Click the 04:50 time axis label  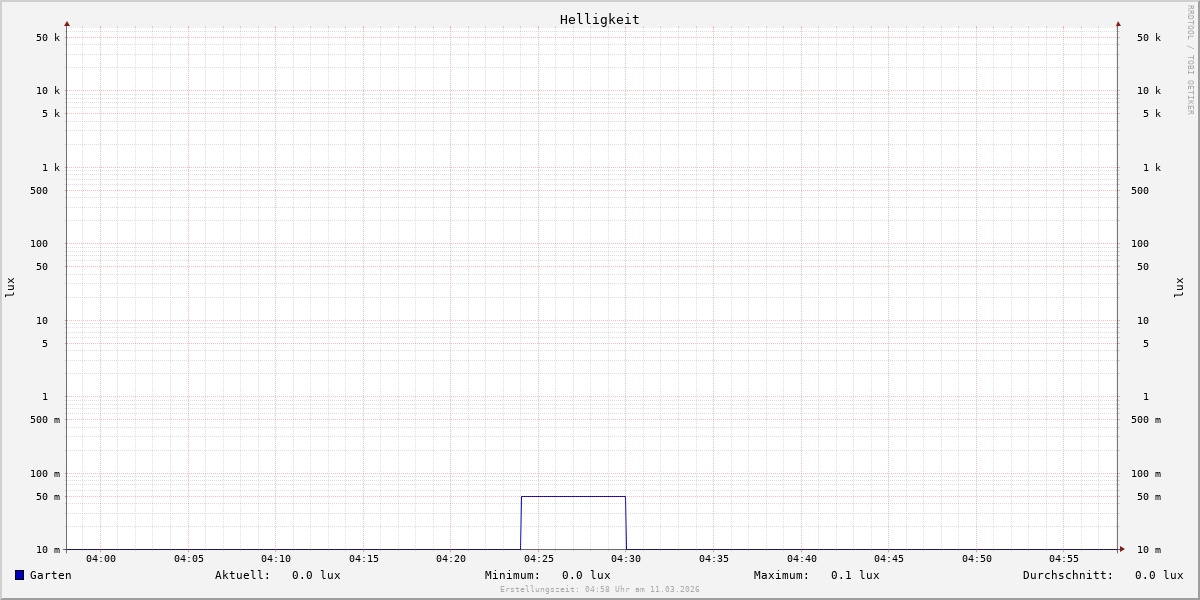point(977,559)
